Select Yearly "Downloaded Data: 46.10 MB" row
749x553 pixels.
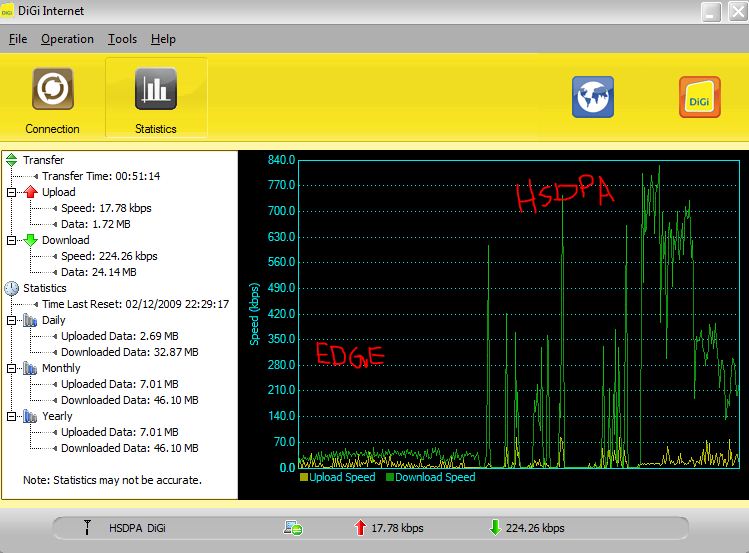click(x=129, y=448)
